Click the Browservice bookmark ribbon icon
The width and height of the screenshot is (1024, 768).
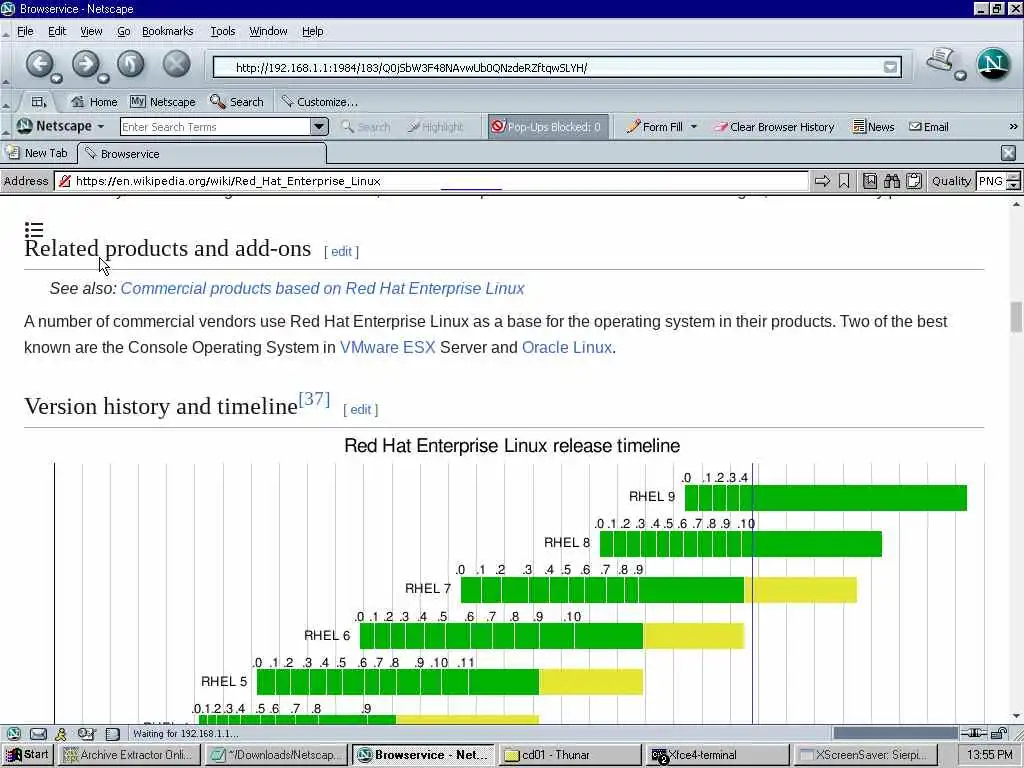click(844, 181)
